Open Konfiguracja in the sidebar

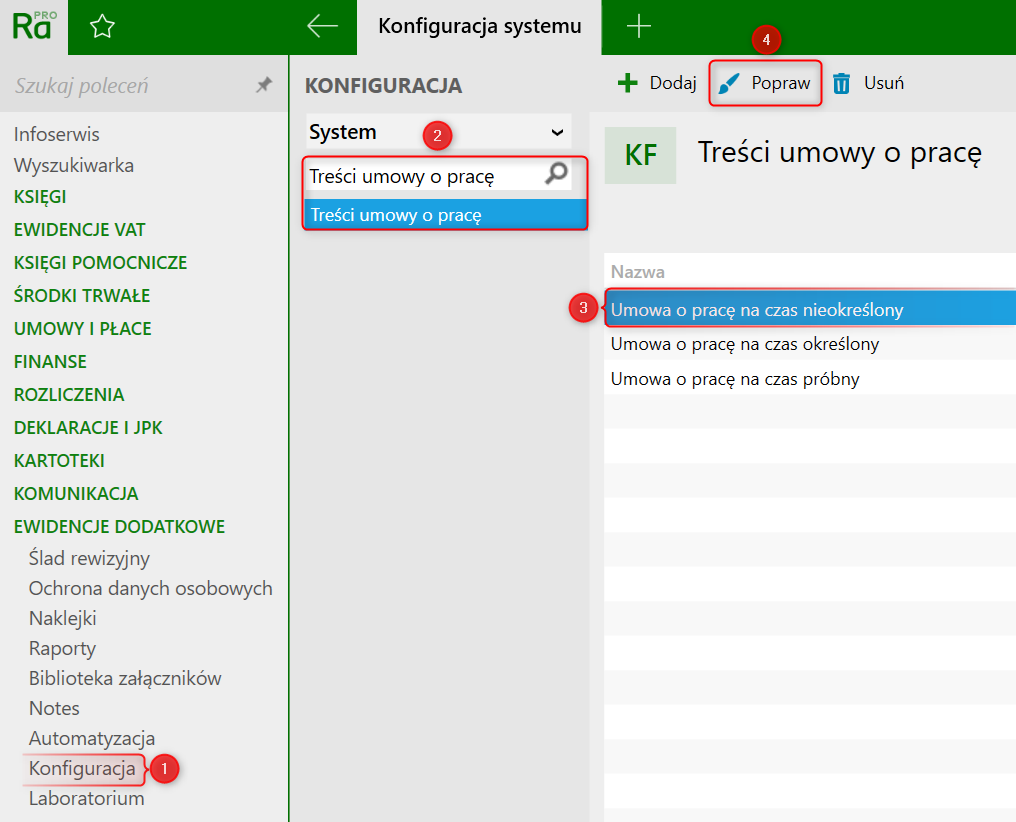[82, 768]
